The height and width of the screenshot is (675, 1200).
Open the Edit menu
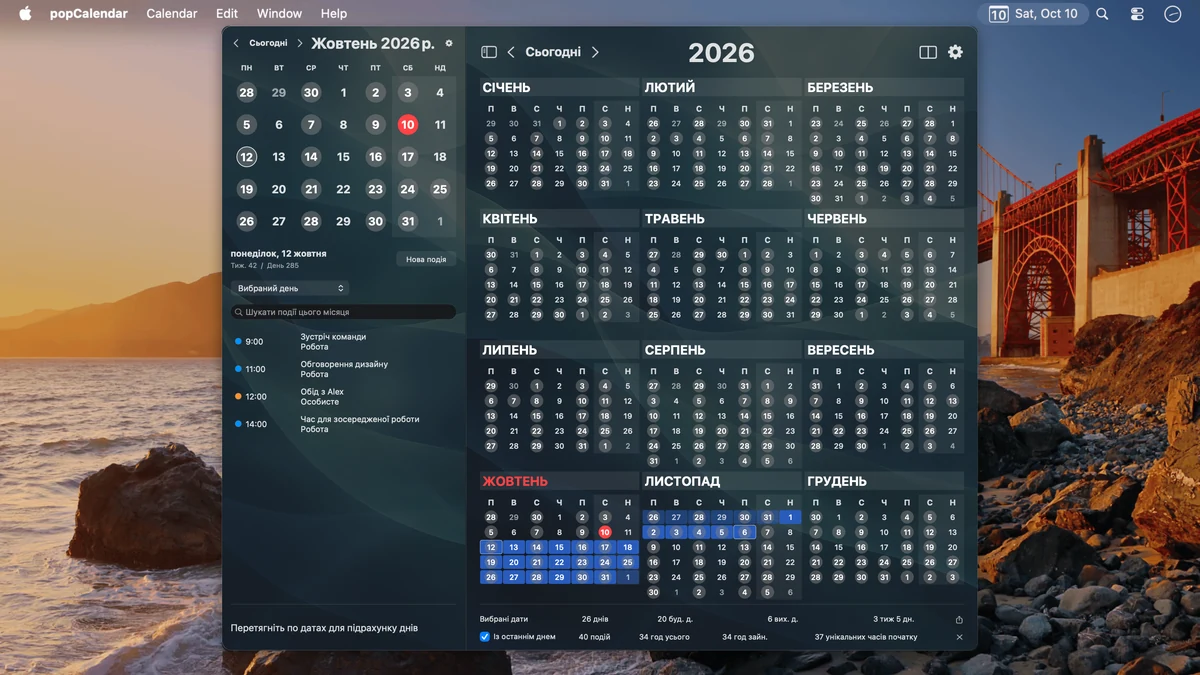pos(227,14)
